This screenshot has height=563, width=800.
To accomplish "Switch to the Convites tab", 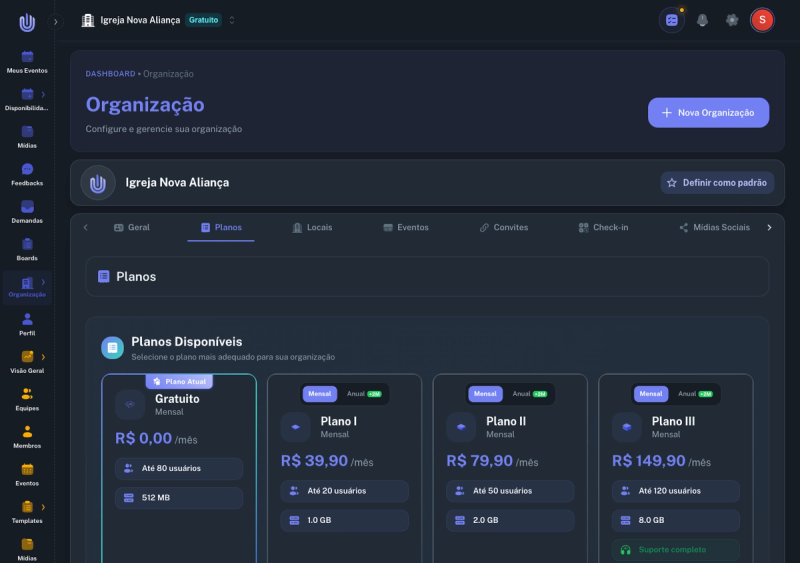I will coord(504,228).
